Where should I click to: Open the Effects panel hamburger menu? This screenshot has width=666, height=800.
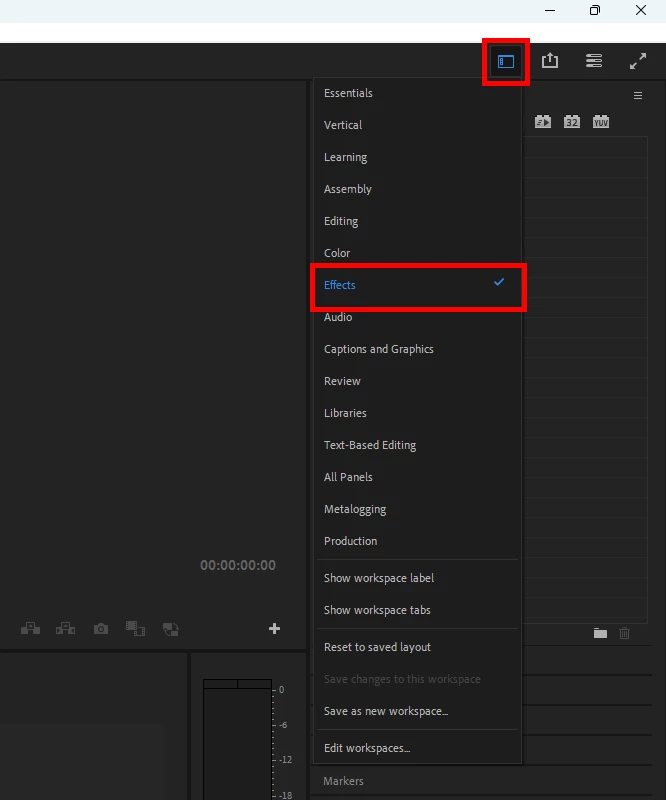click(637, 95)
